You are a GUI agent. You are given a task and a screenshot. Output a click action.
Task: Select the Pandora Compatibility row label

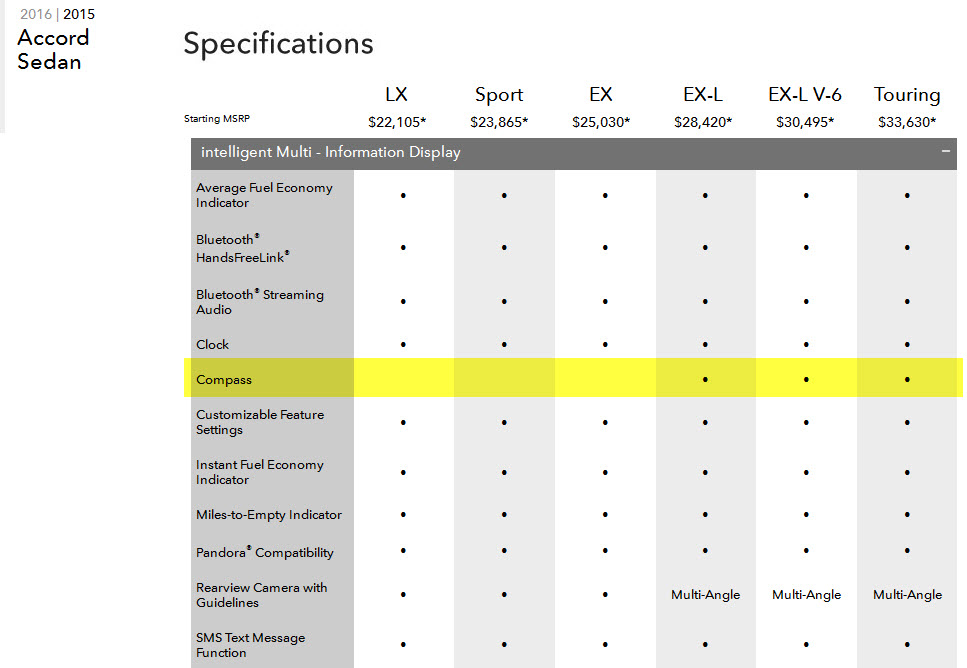click(x=265, y=552)
